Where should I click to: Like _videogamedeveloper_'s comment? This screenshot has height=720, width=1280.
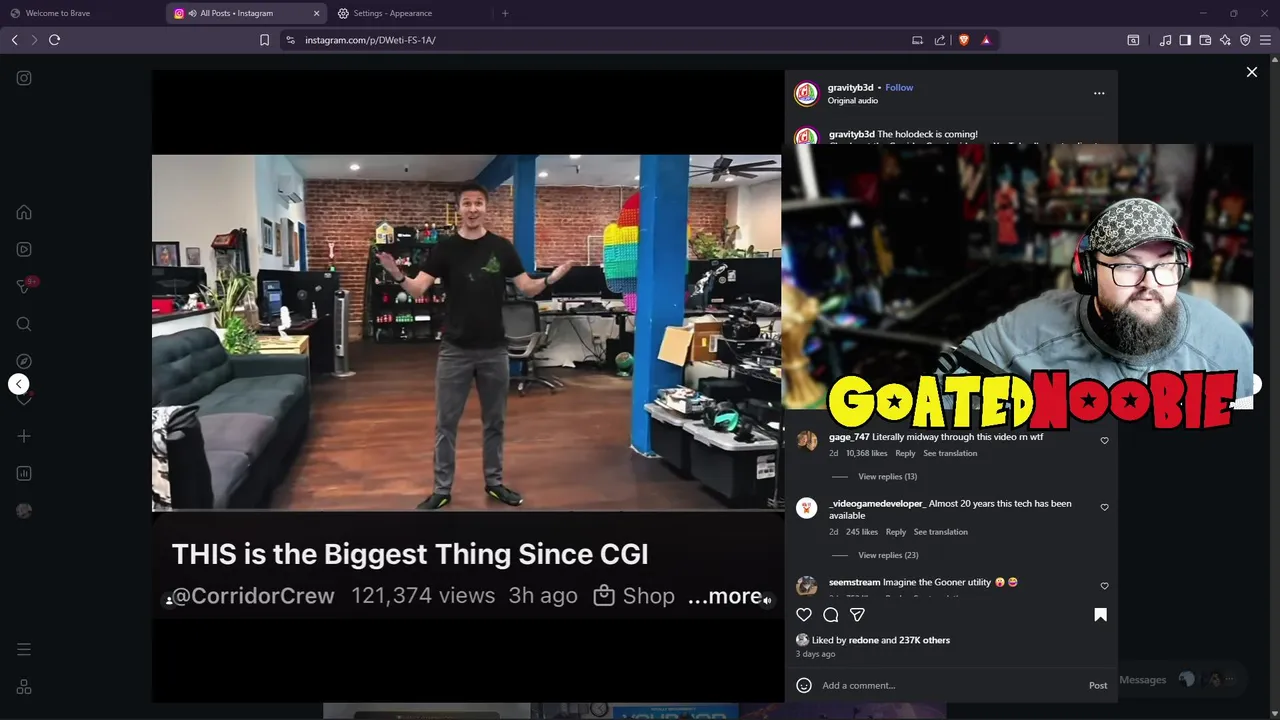click(1104, 507)
